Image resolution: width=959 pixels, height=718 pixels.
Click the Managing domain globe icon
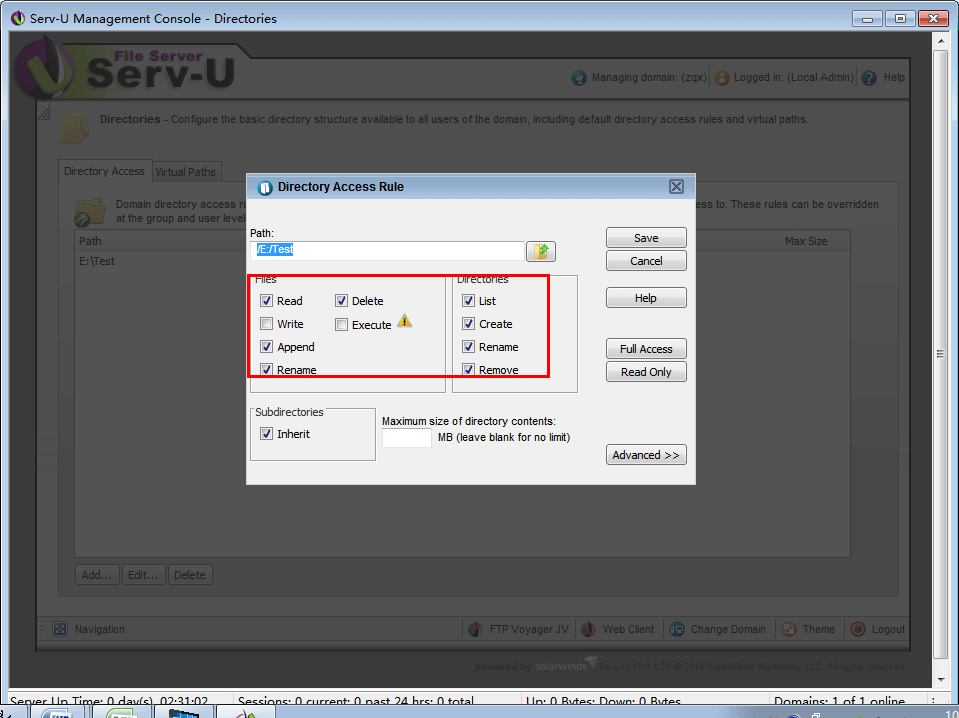579,78
